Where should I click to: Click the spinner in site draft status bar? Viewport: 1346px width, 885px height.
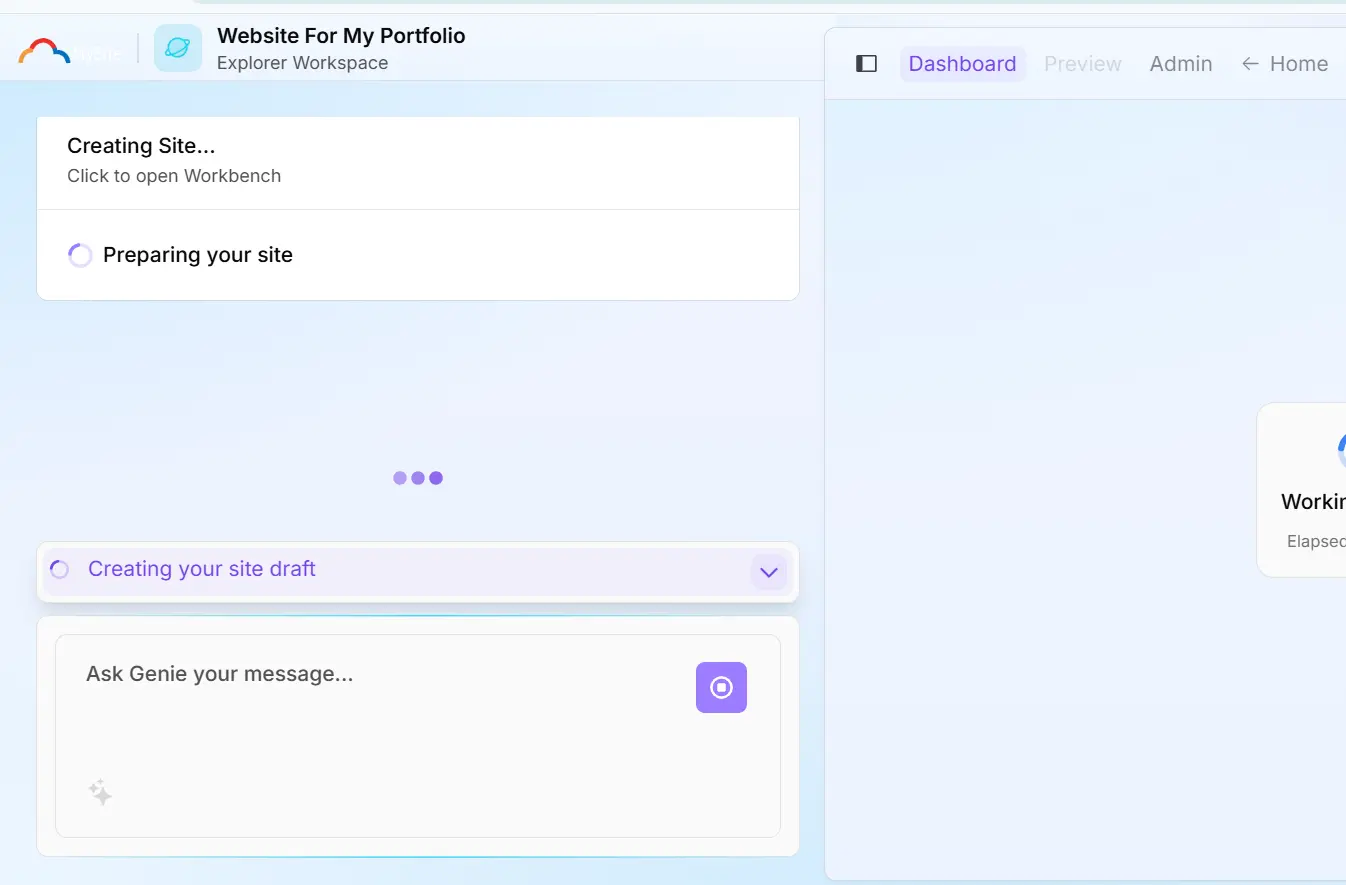[60, 569]
